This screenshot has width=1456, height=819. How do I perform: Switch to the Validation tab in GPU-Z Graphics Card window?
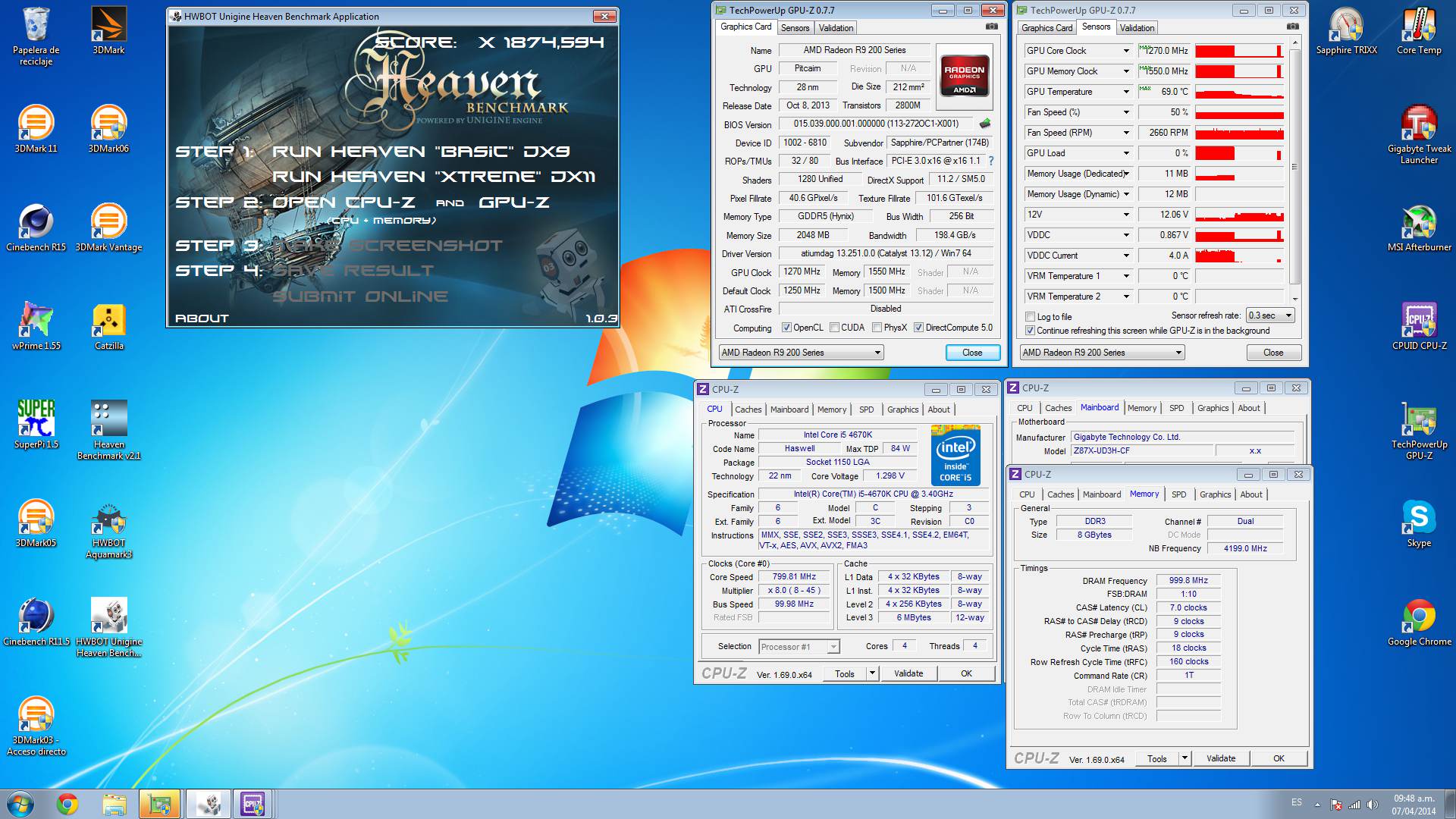(x=836, y=28)
